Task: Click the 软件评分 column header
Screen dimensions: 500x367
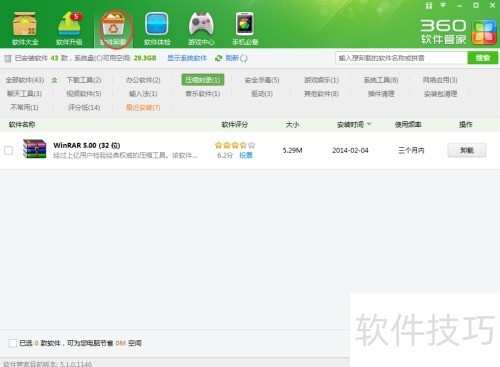Action: coord(235,124)
